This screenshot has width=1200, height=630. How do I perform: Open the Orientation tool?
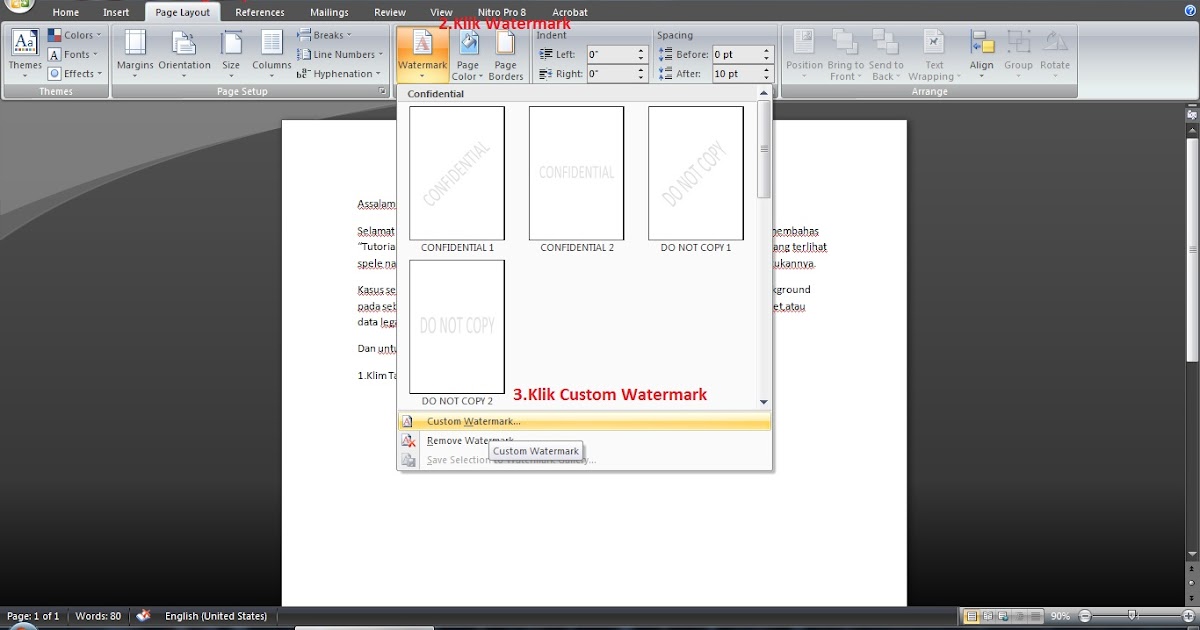point(184,52)
